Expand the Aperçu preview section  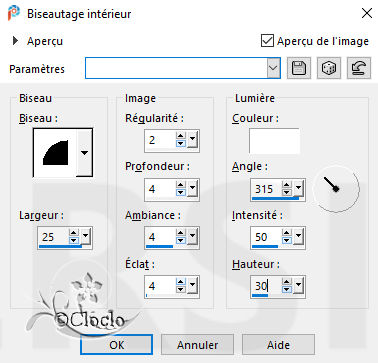(15, 41)
